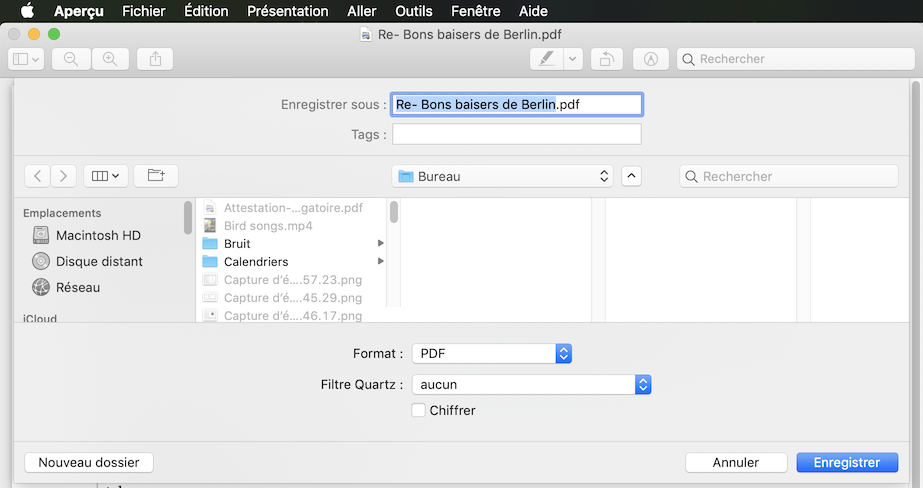Screen dimensions: 923x488
Task: Click the annotation toolbox icon
Action: pyautogui.click(x=651, y=59)
